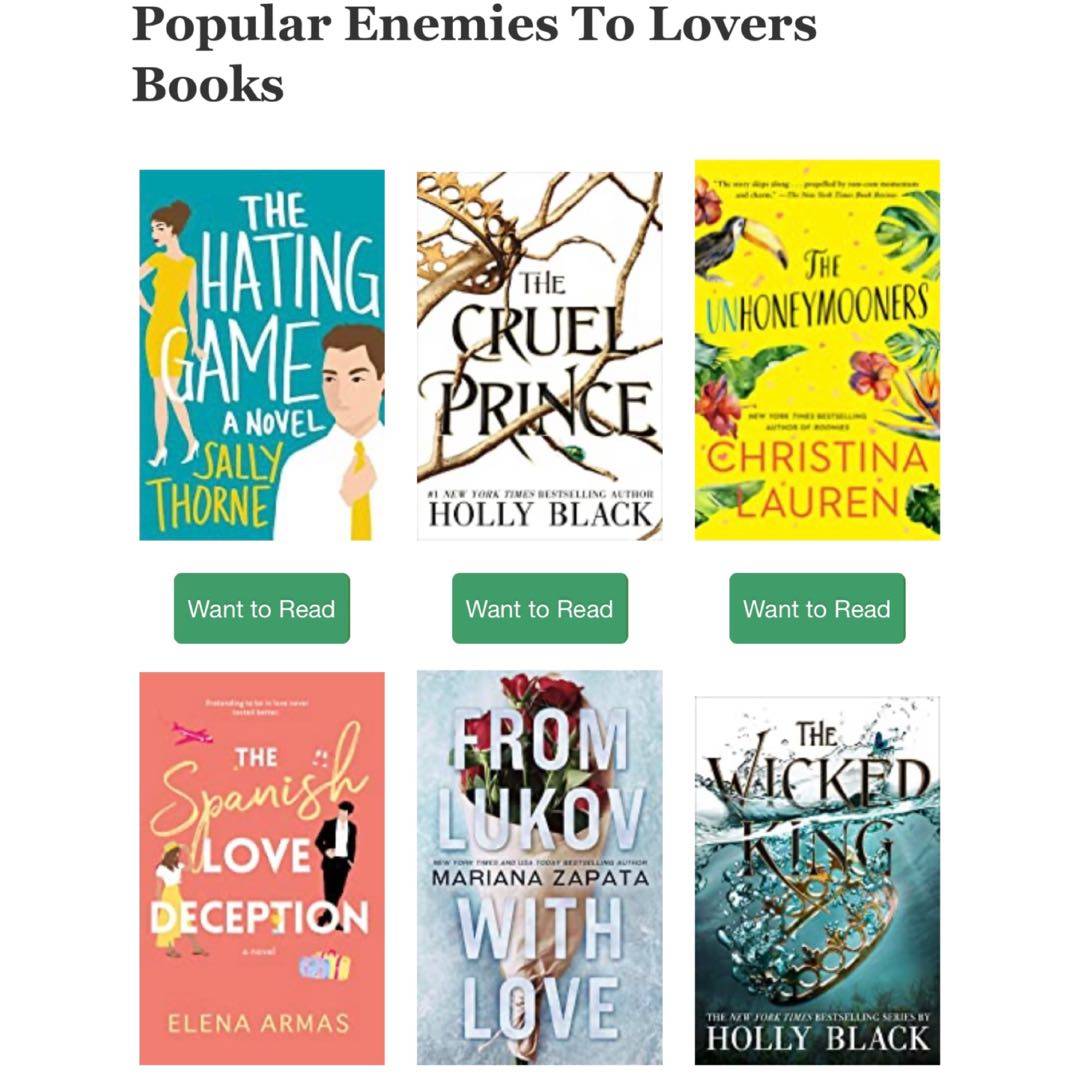Open The Cruel Prince book cover
The height and width of the screenshot is (1080, 1080).
[x=539, y=355]
